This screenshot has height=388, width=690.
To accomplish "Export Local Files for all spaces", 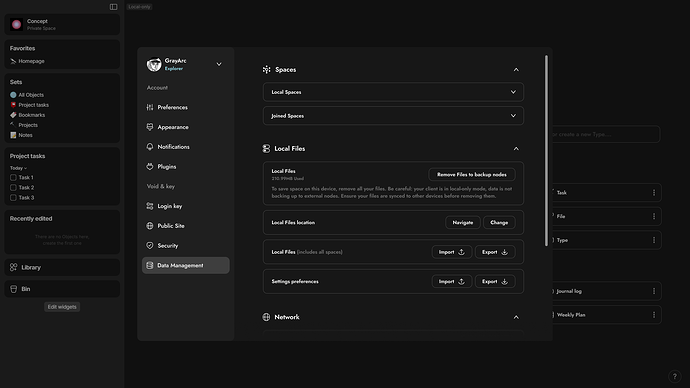I will [495, 252].
